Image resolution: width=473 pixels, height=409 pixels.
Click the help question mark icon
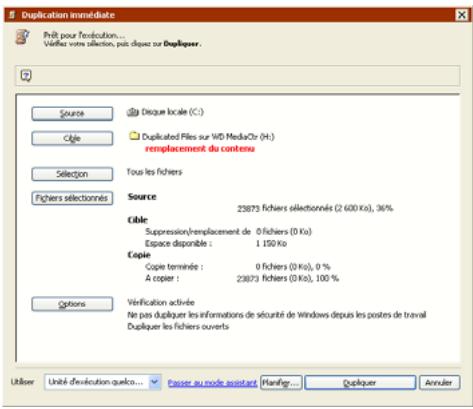click(26, 76)
